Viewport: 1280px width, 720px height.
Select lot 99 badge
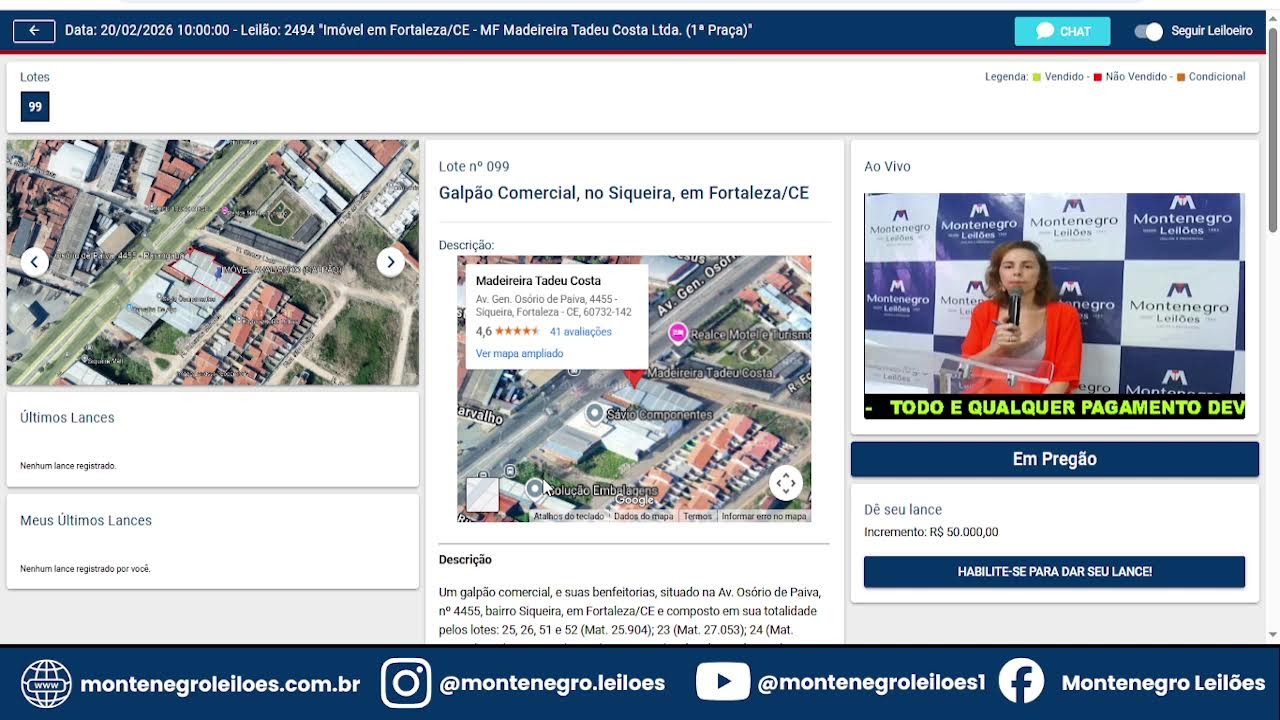click(35, 107)
